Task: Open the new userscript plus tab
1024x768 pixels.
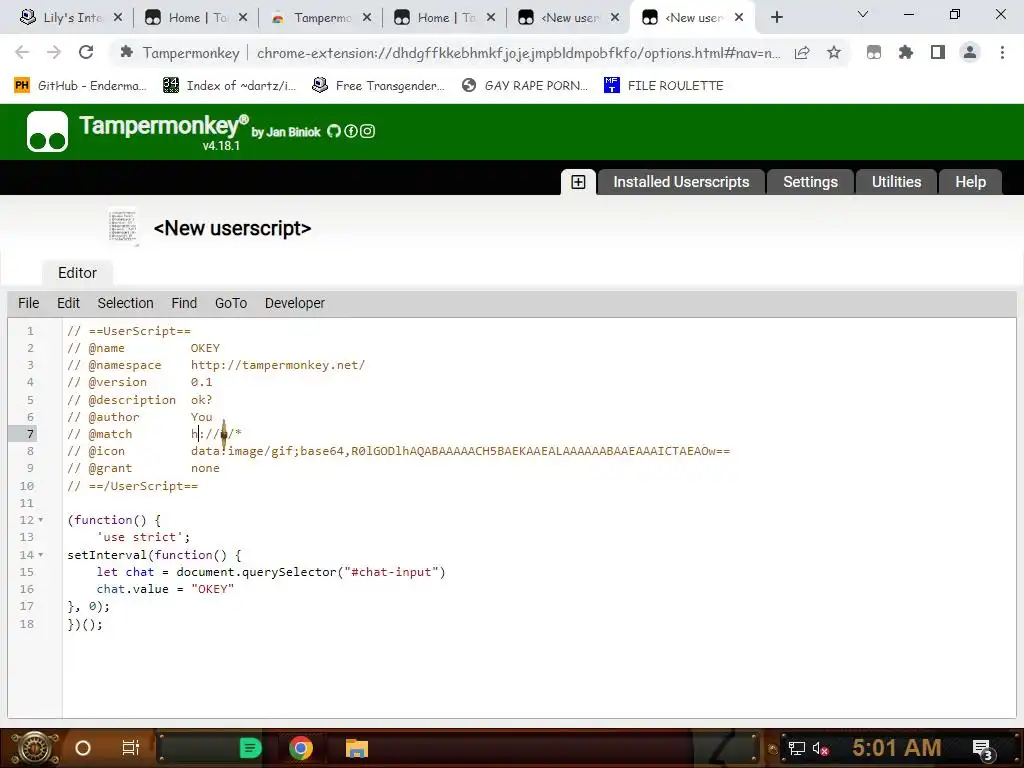Action: pos(578,182)
